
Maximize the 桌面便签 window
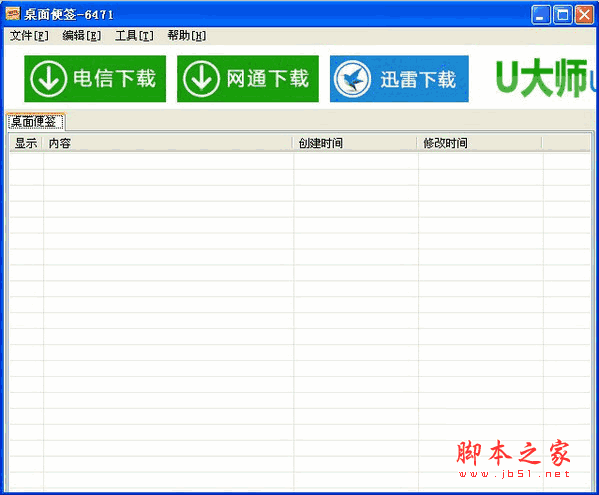click(x=563, y=15)
